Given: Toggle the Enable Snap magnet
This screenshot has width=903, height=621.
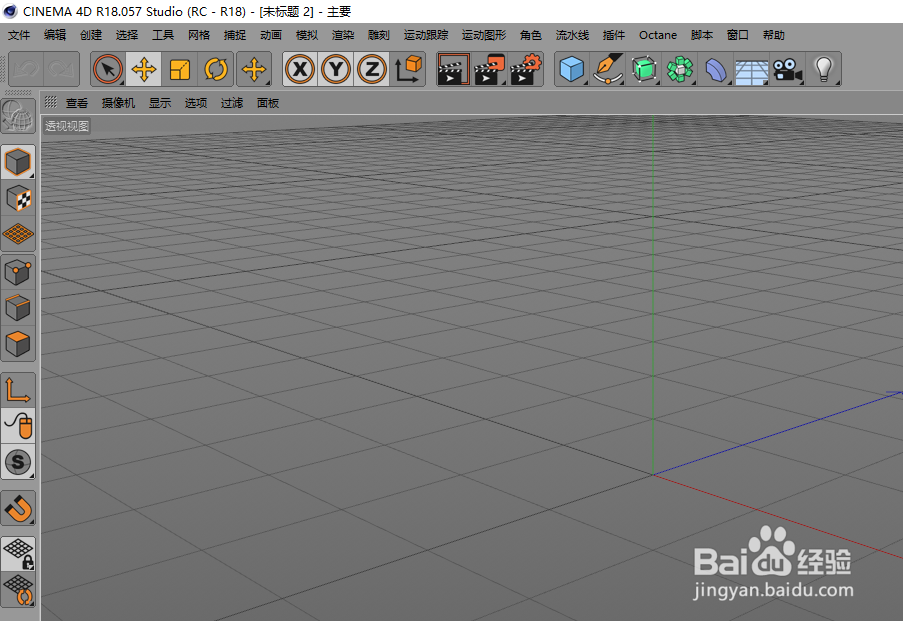Looking at the screenshot, I should tap(18, 509).
